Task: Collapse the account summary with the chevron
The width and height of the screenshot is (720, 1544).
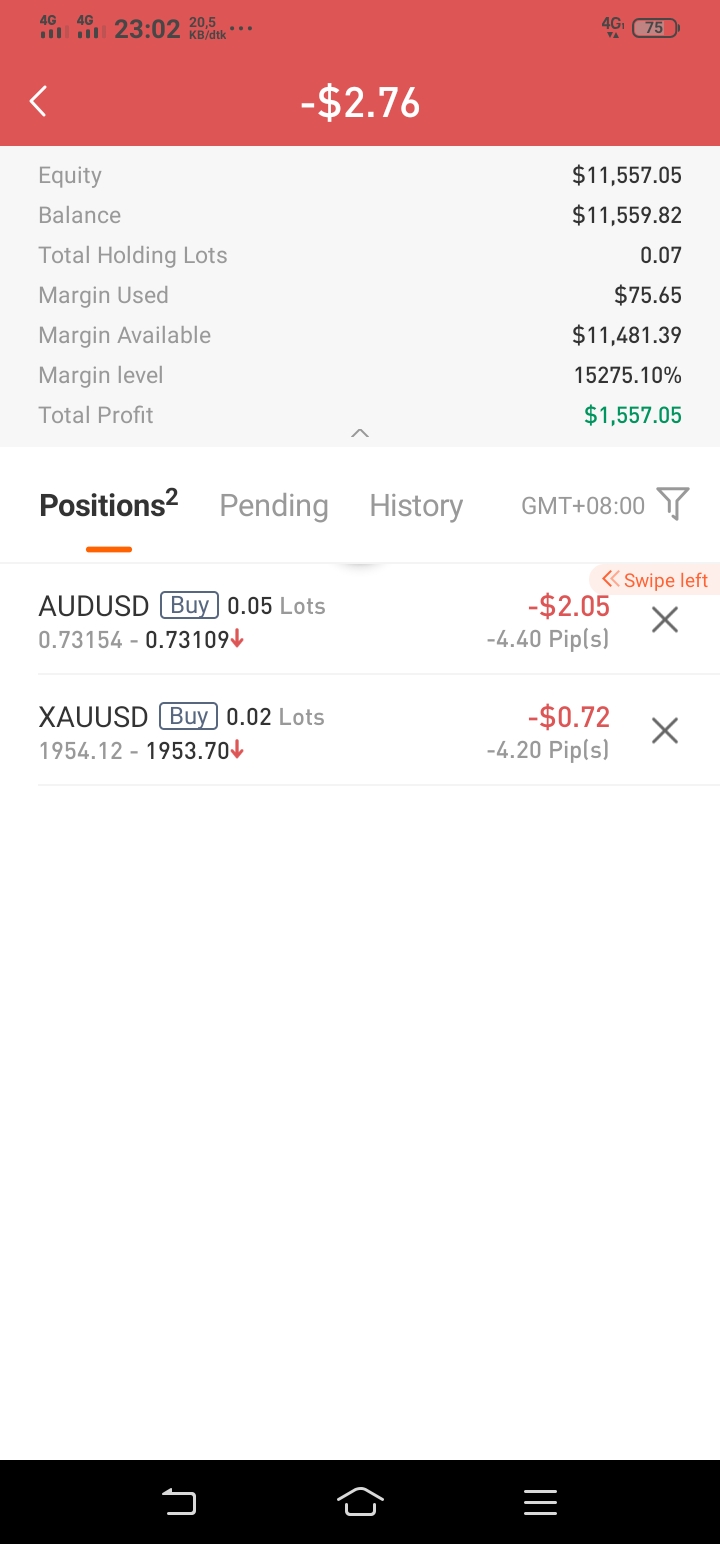Action: tap(360, 433)
